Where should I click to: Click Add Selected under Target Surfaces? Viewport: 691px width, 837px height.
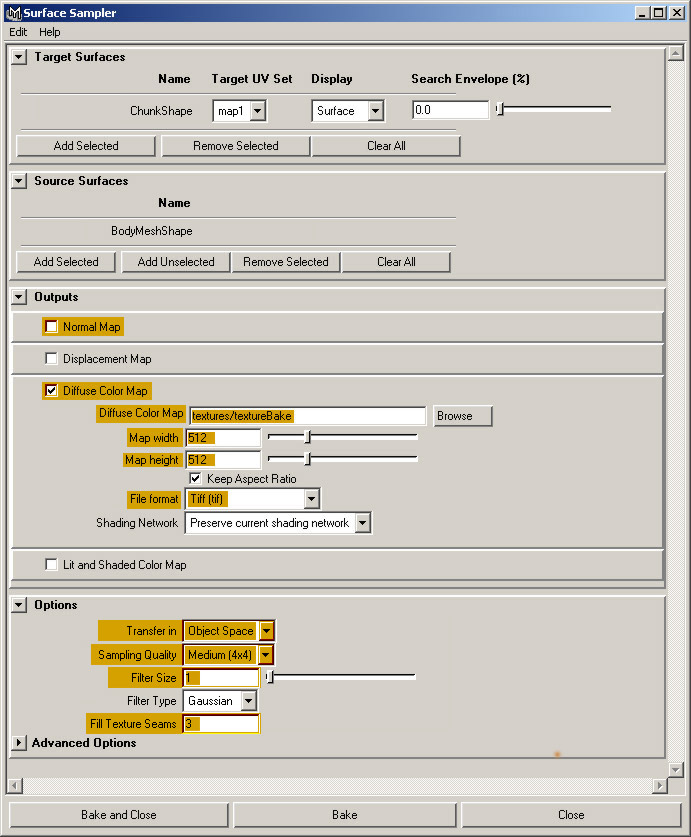pos(86,146)
